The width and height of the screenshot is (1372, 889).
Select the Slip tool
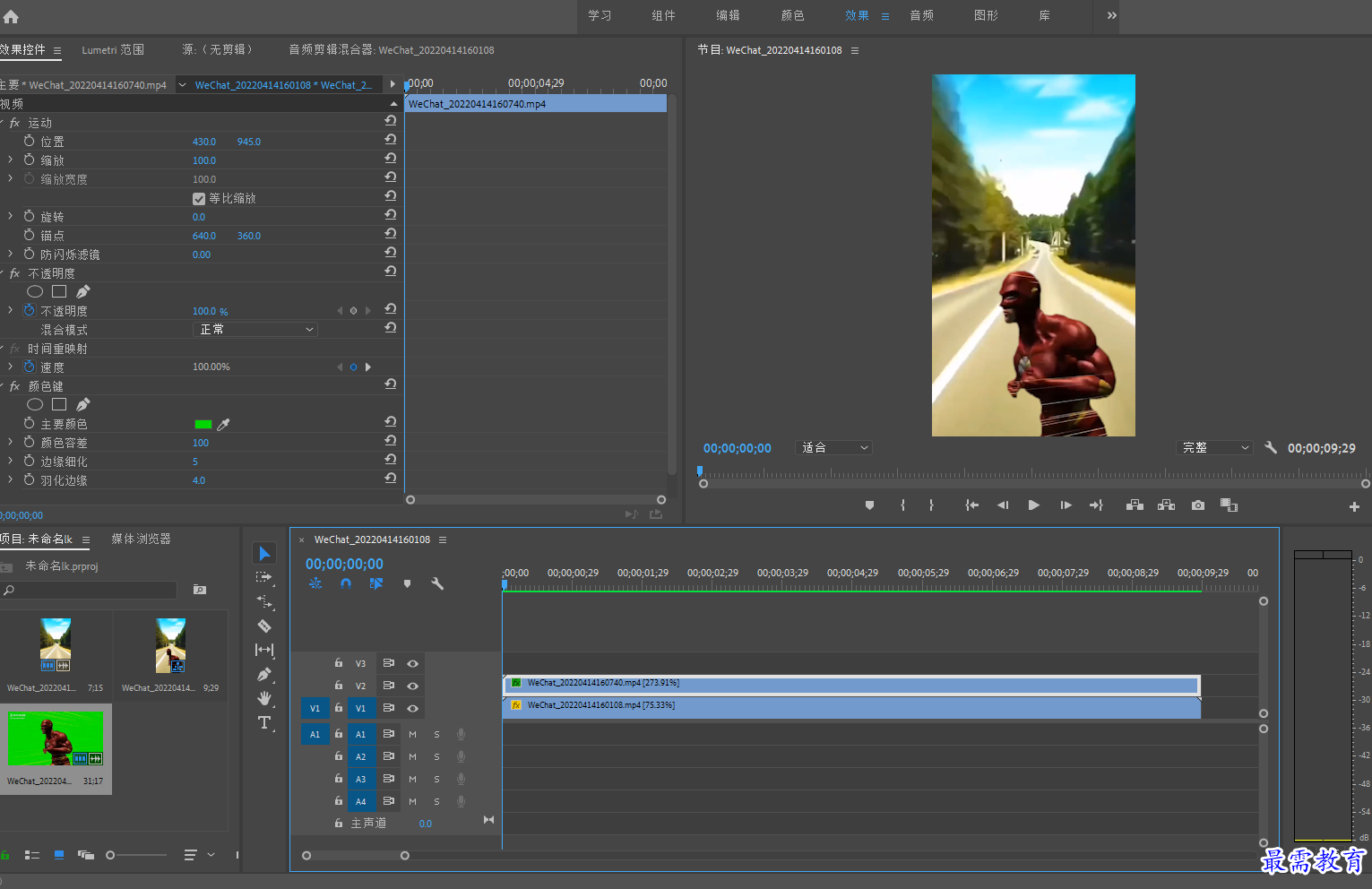click(x=264, y=650)
